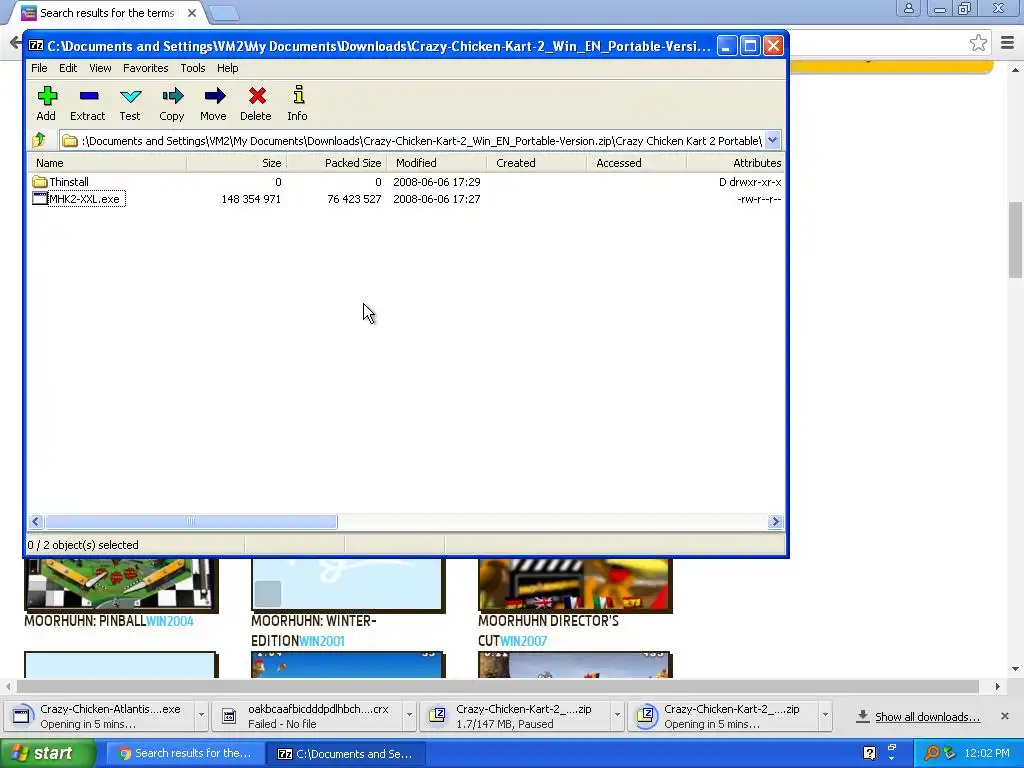
Task: Open options arrow for failed crx download
Action: click(409, 715)
